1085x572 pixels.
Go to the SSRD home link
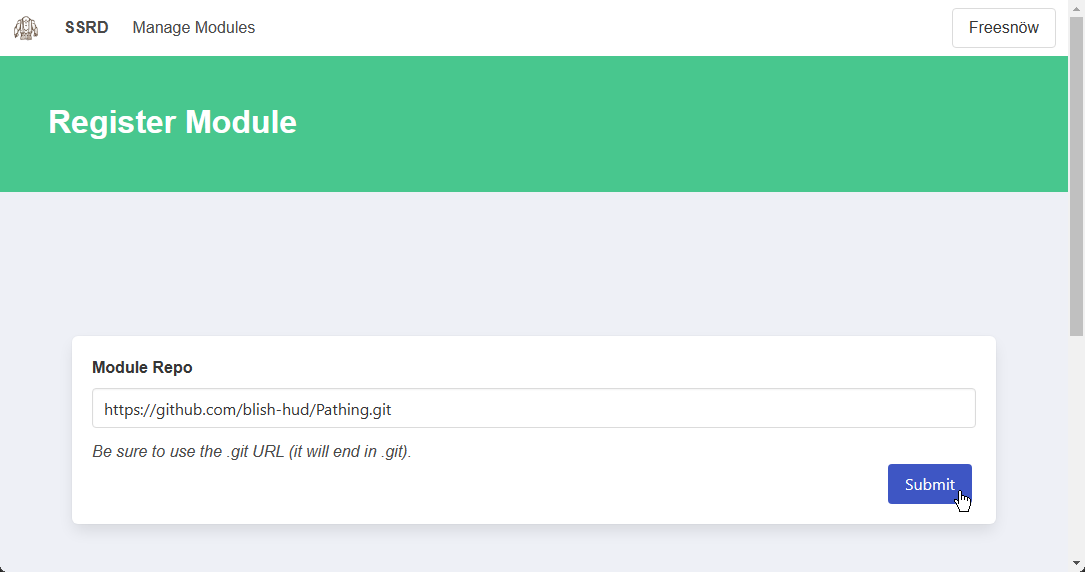[x=86, y=28]
